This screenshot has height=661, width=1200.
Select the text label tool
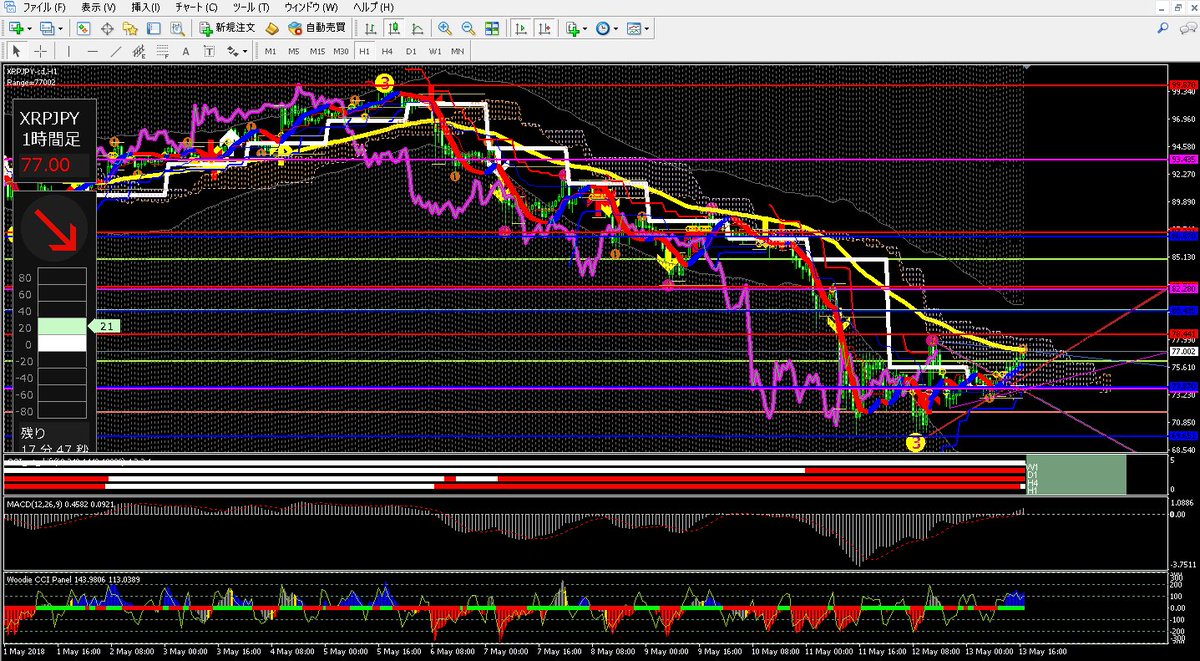(x=208, y=51)
